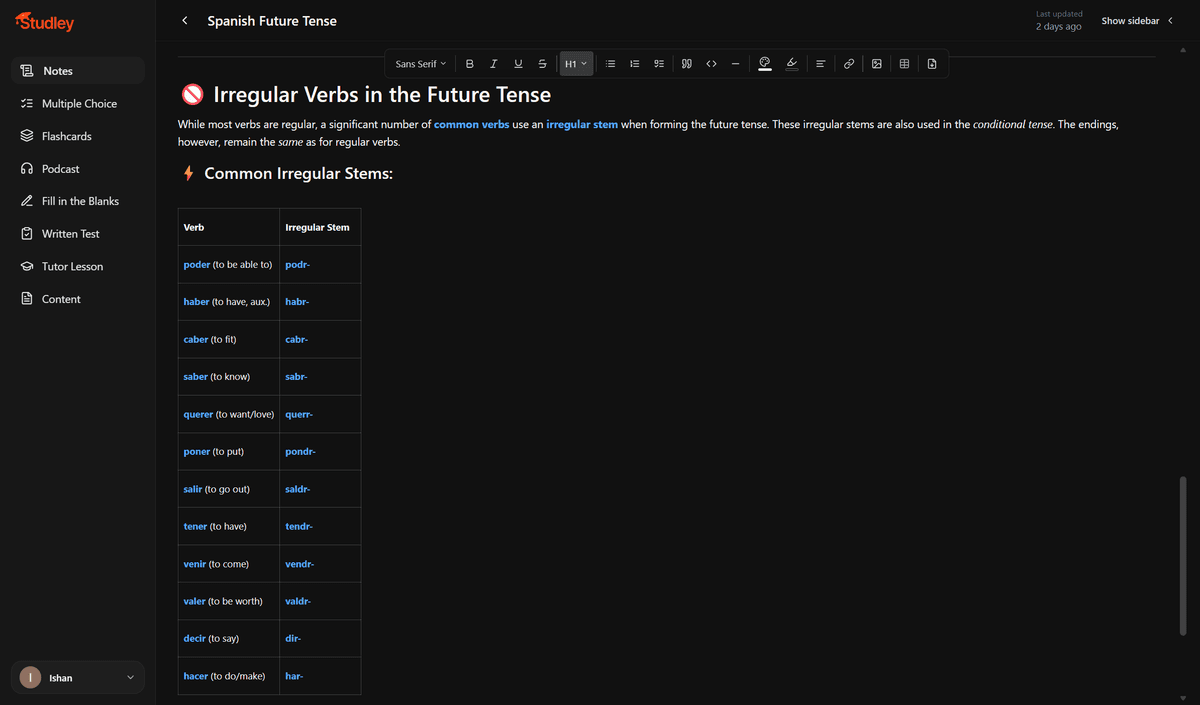
Task: Open the highlight color tool
Action: click(x=791, y=64)
